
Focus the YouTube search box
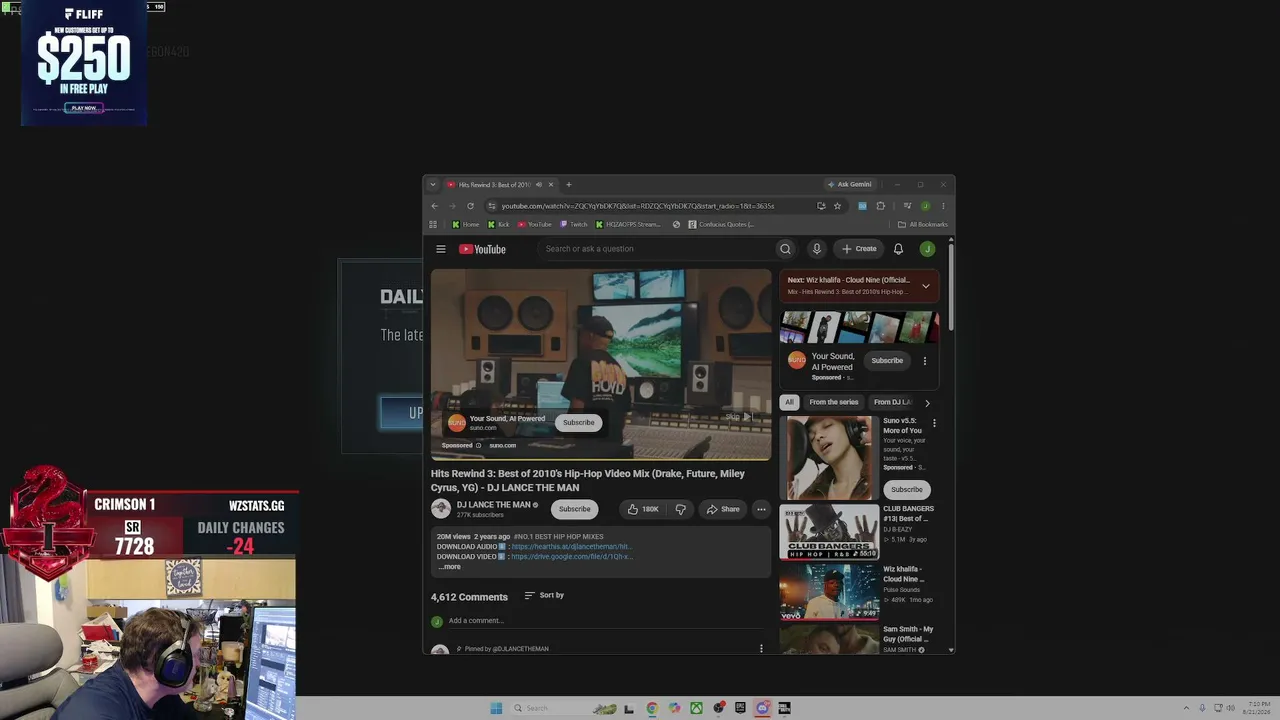point(656,249)
